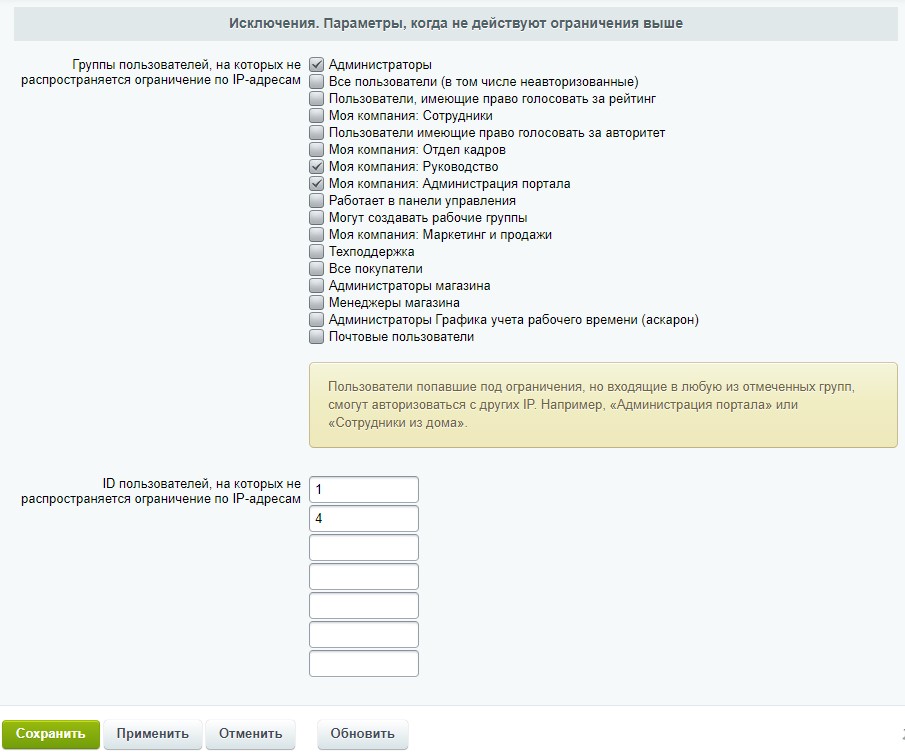Click the green Сохранить button

coord(50,733)
